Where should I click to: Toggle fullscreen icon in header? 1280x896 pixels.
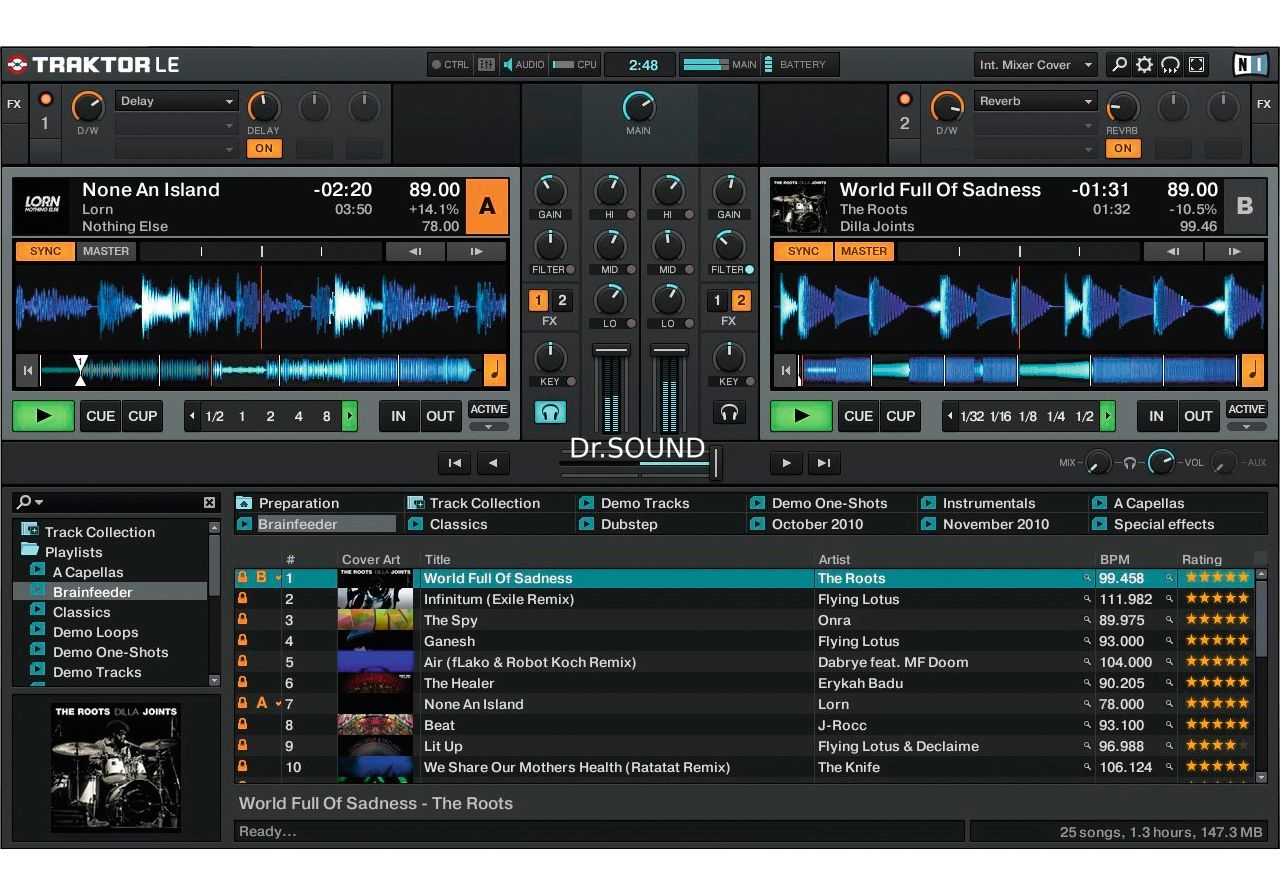pyautogui.click(x=1196, y=65)
